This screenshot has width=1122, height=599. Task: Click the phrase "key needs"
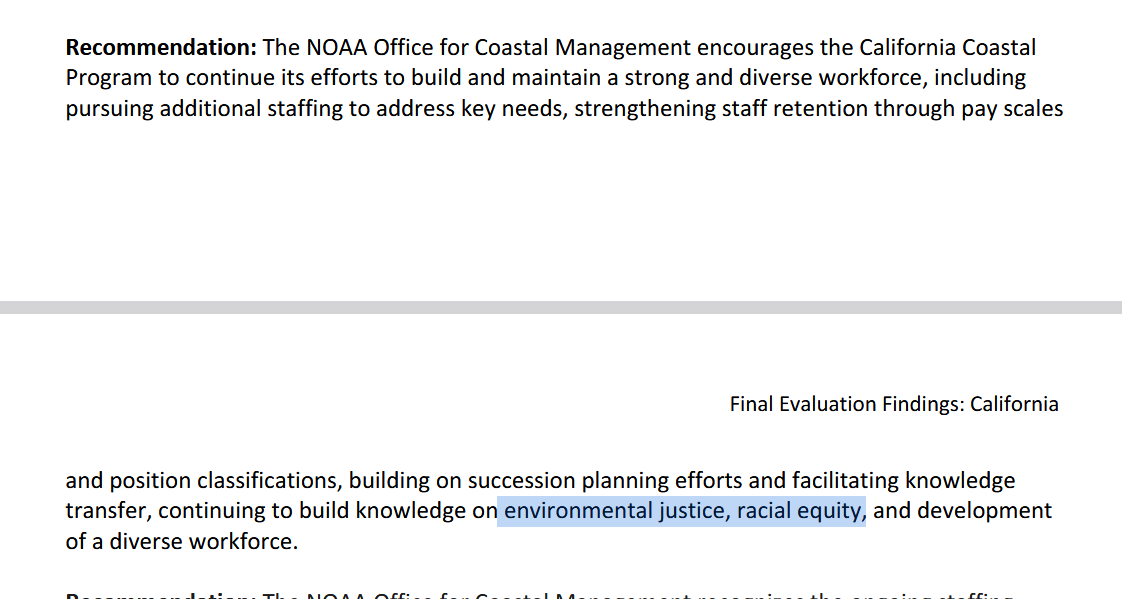510,108
